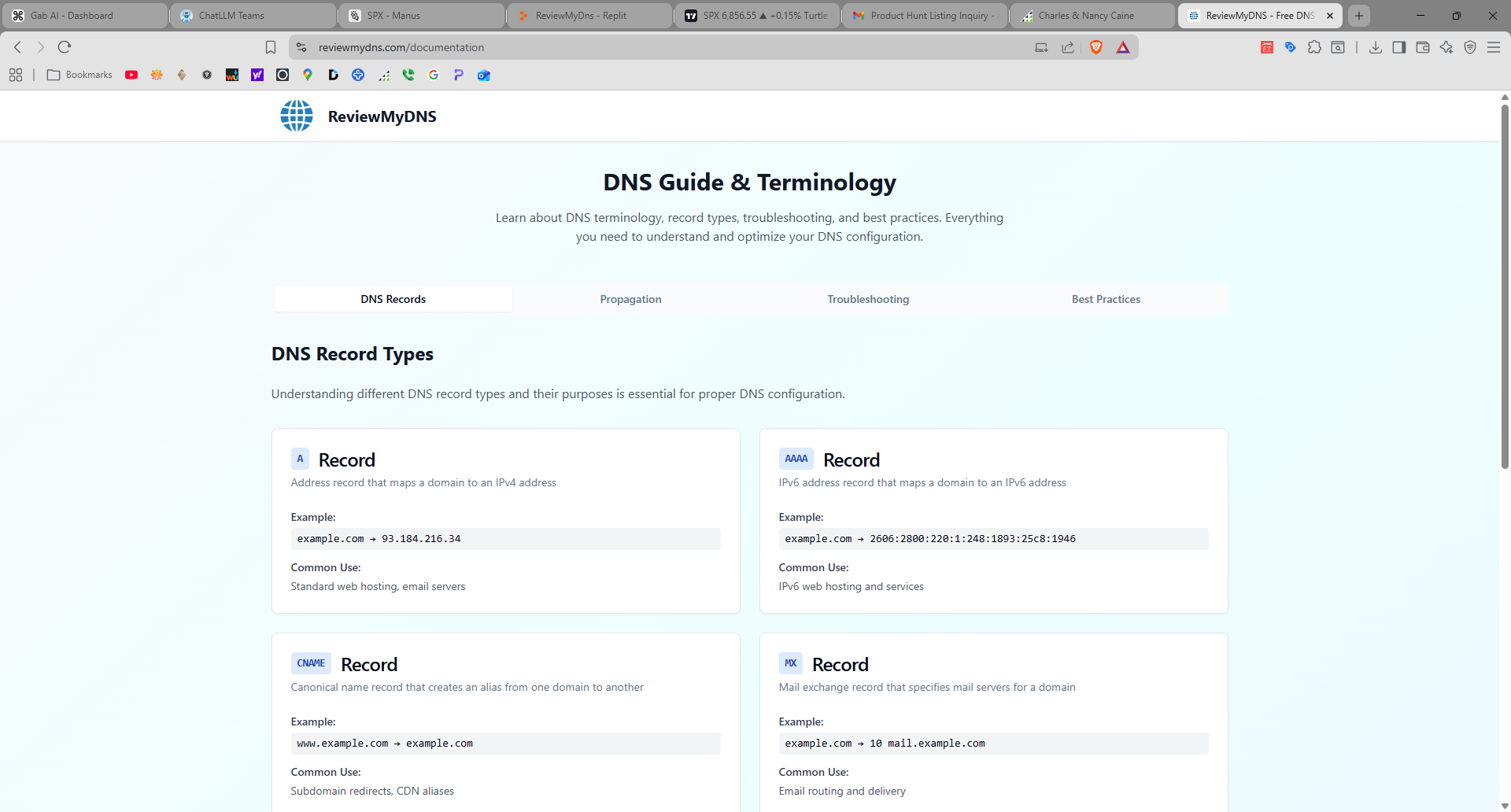Open the PayPal bookmark icon
Screen dimensions: 1511x812
point(459,75)
